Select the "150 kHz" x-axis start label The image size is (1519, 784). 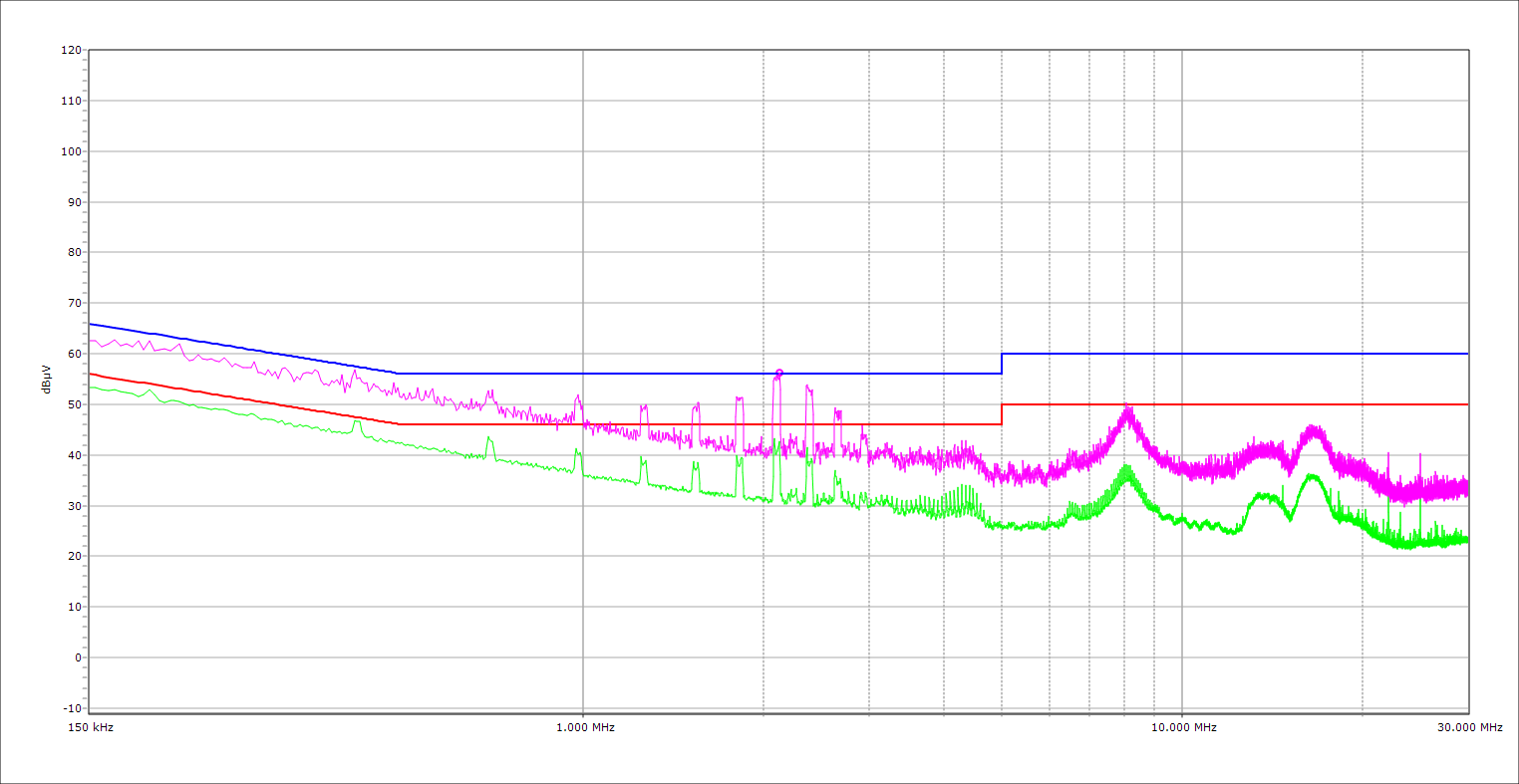[89, 727]
